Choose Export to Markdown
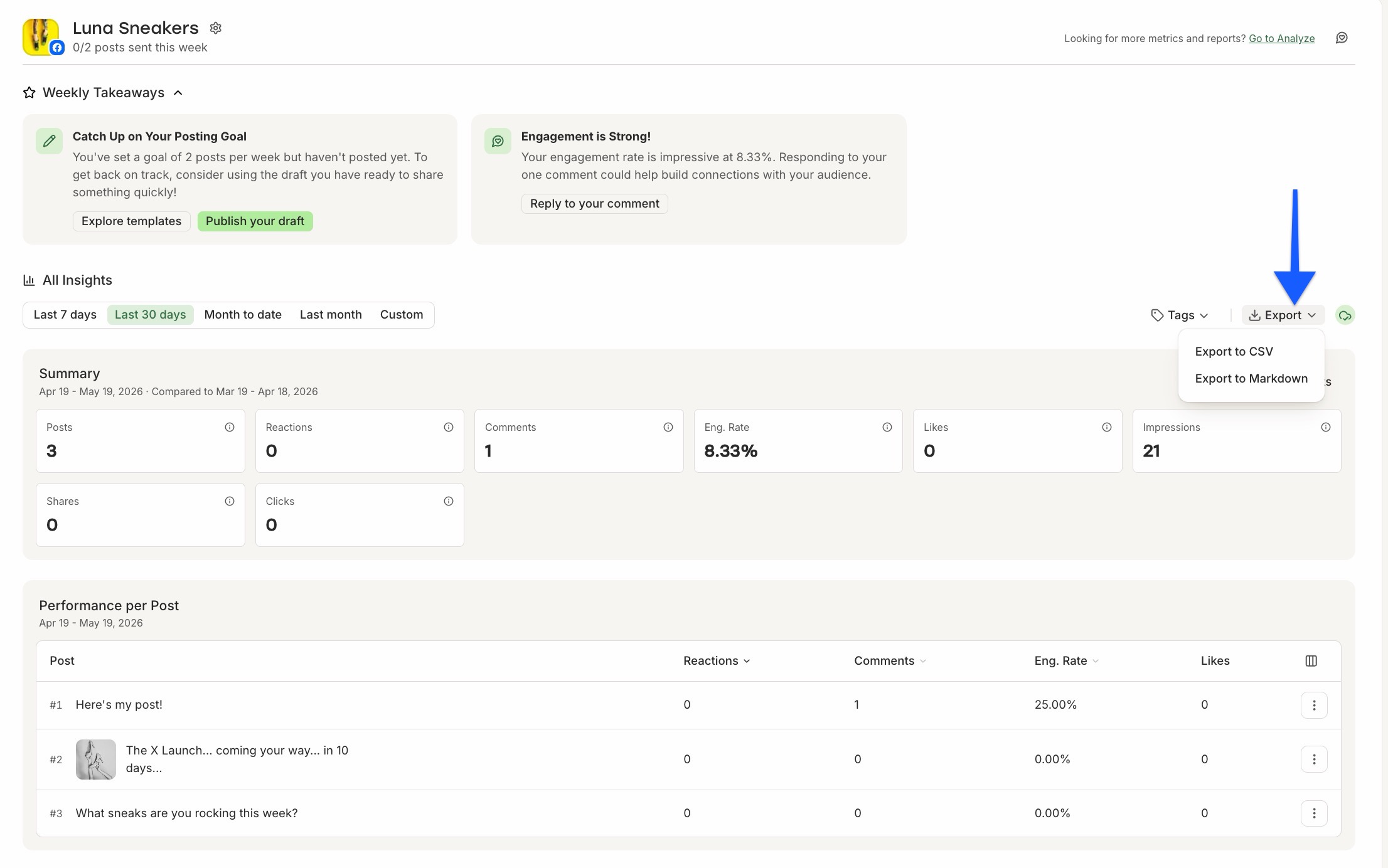Image resolution: width=1388 pixels, height=868 pixels. pyautogui.click(x=1251, y=379)
